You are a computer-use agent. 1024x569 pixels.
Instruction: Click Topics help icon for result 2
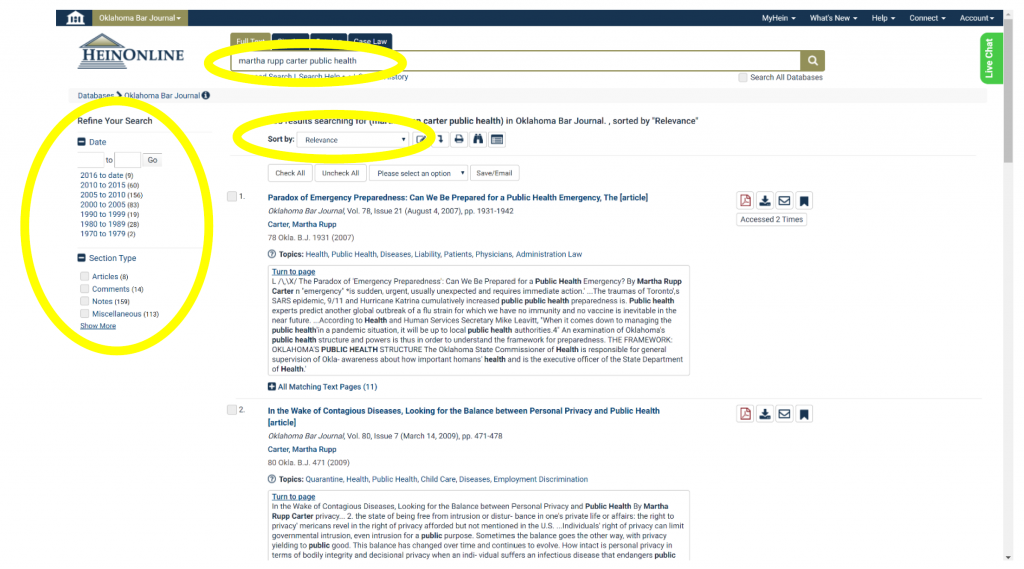pos(272,479)
